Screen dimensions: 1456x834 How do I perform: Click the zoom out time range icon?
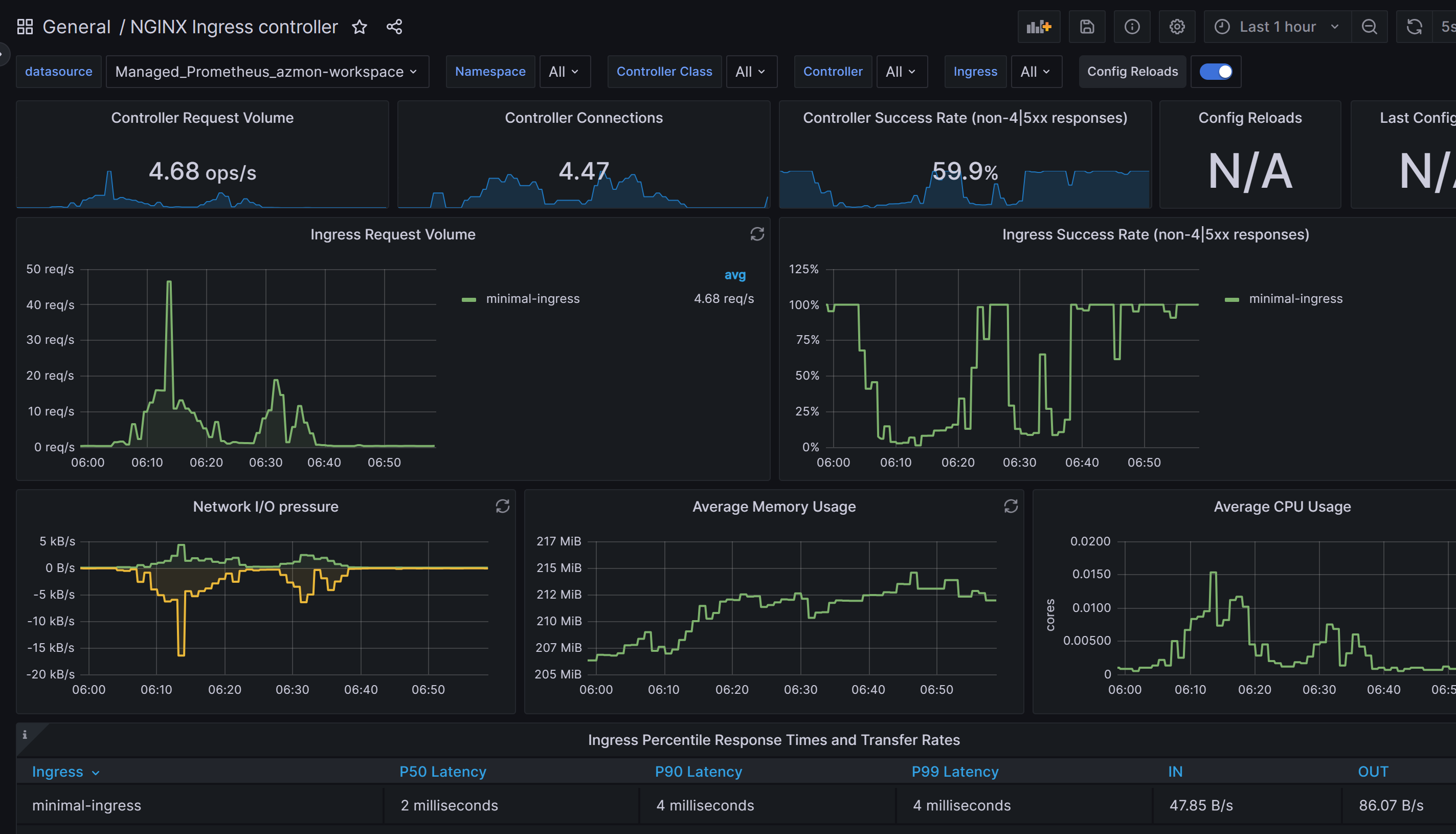(1370, 26)
